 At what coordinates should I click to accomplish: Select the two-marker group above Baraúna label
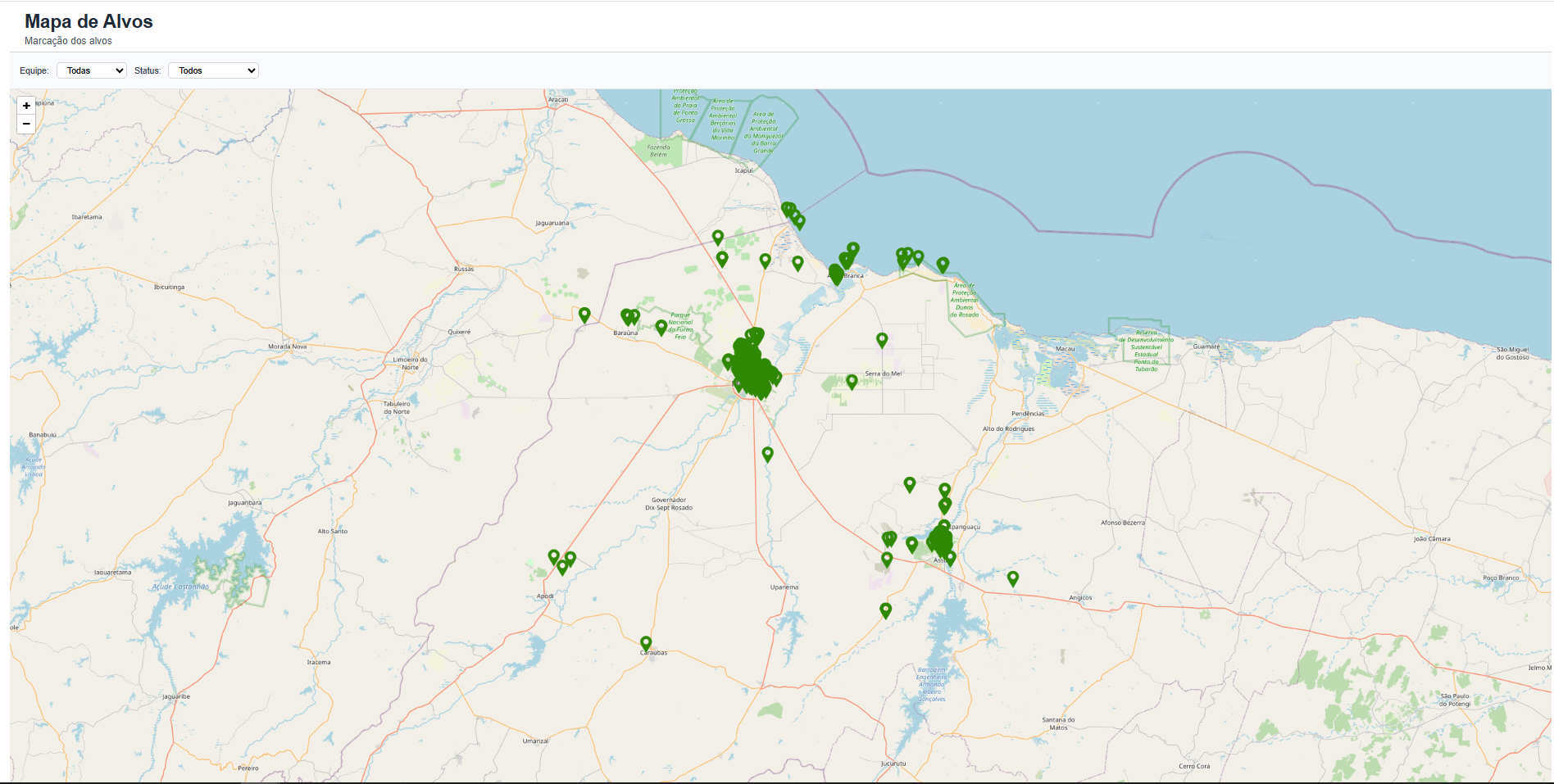click(x=629, y=317)
